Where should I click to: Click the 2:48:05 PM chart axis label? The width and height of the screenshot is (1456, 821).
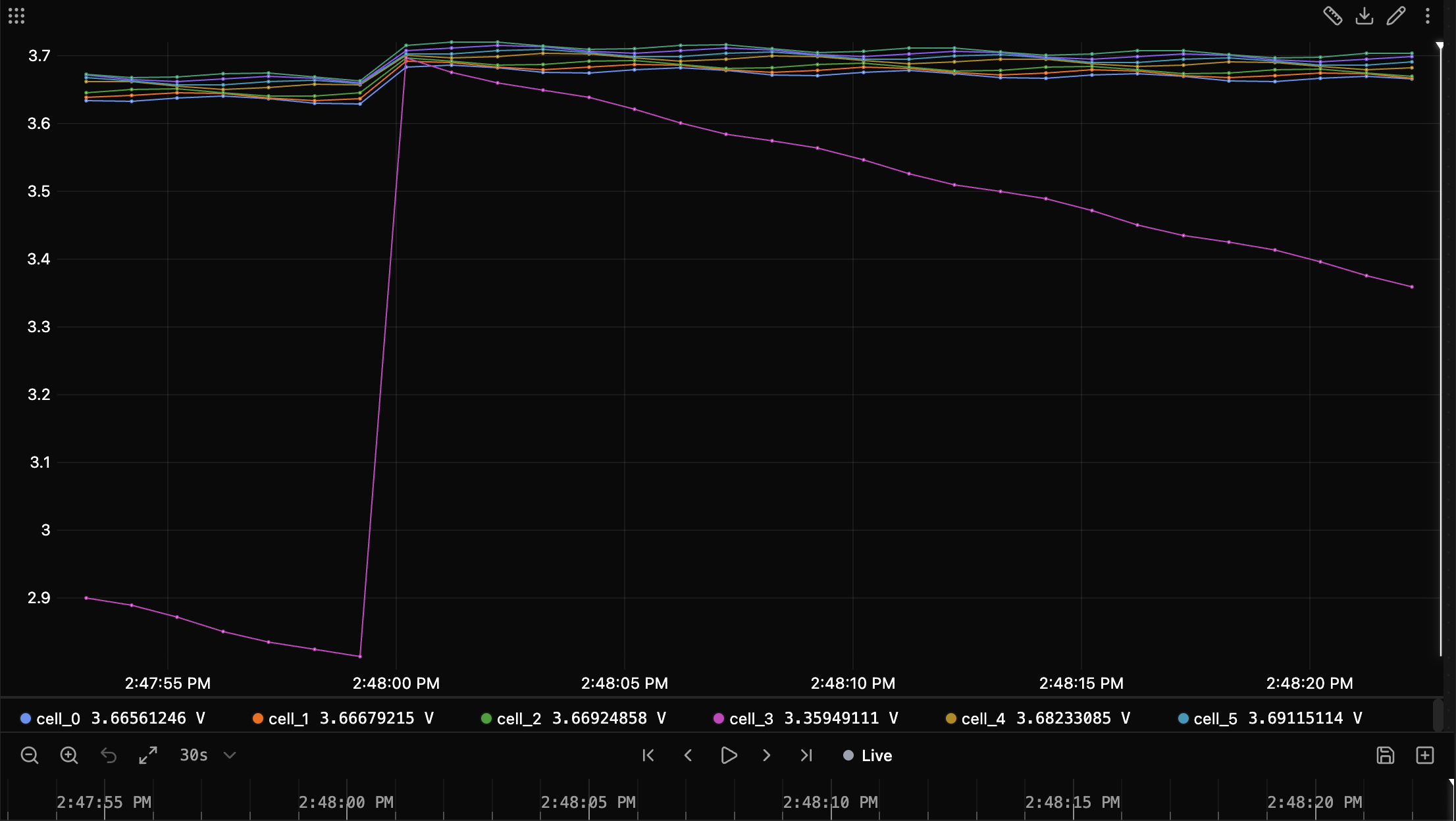click(x=624, y=683)
